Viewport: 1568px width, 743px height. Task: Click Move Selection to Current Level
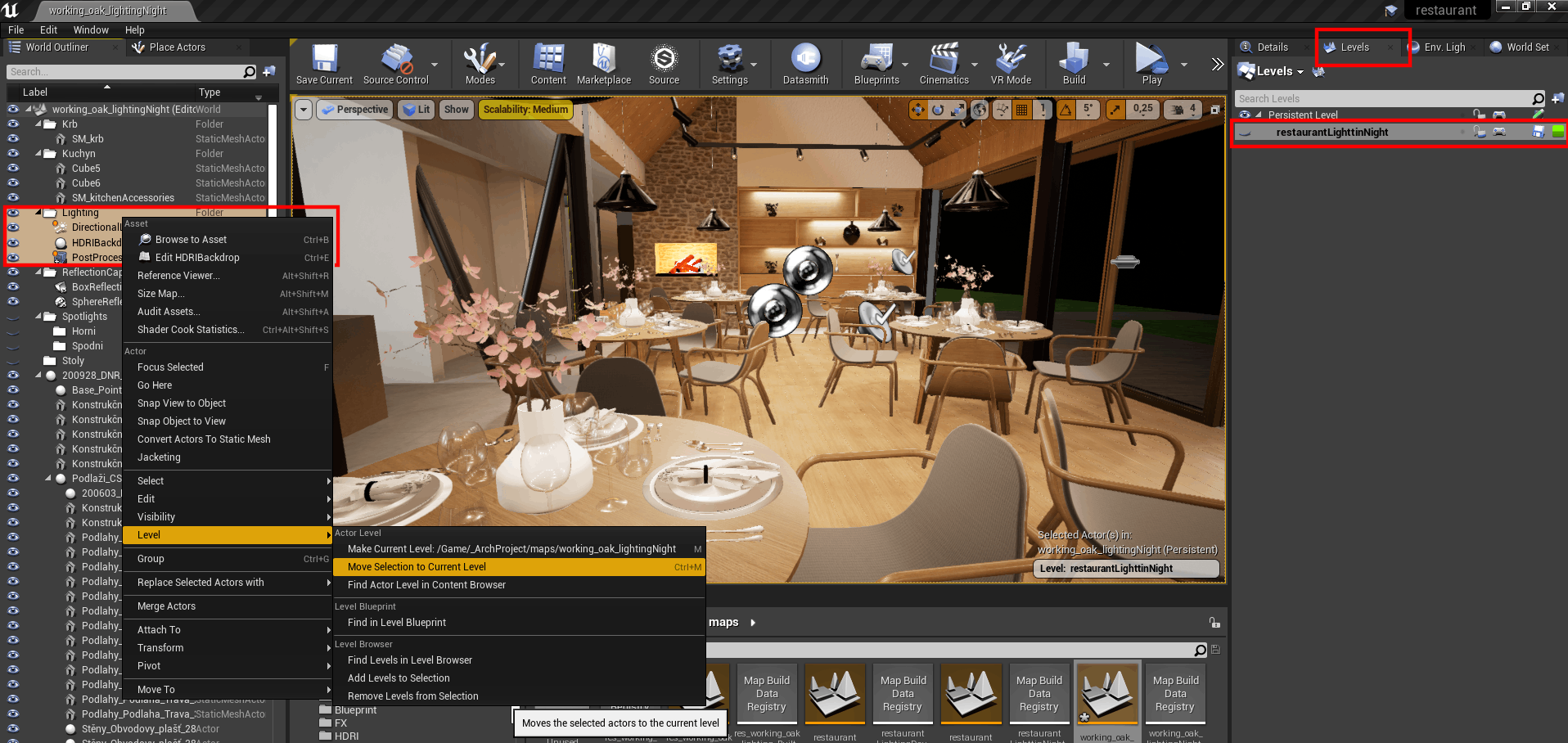416,566
